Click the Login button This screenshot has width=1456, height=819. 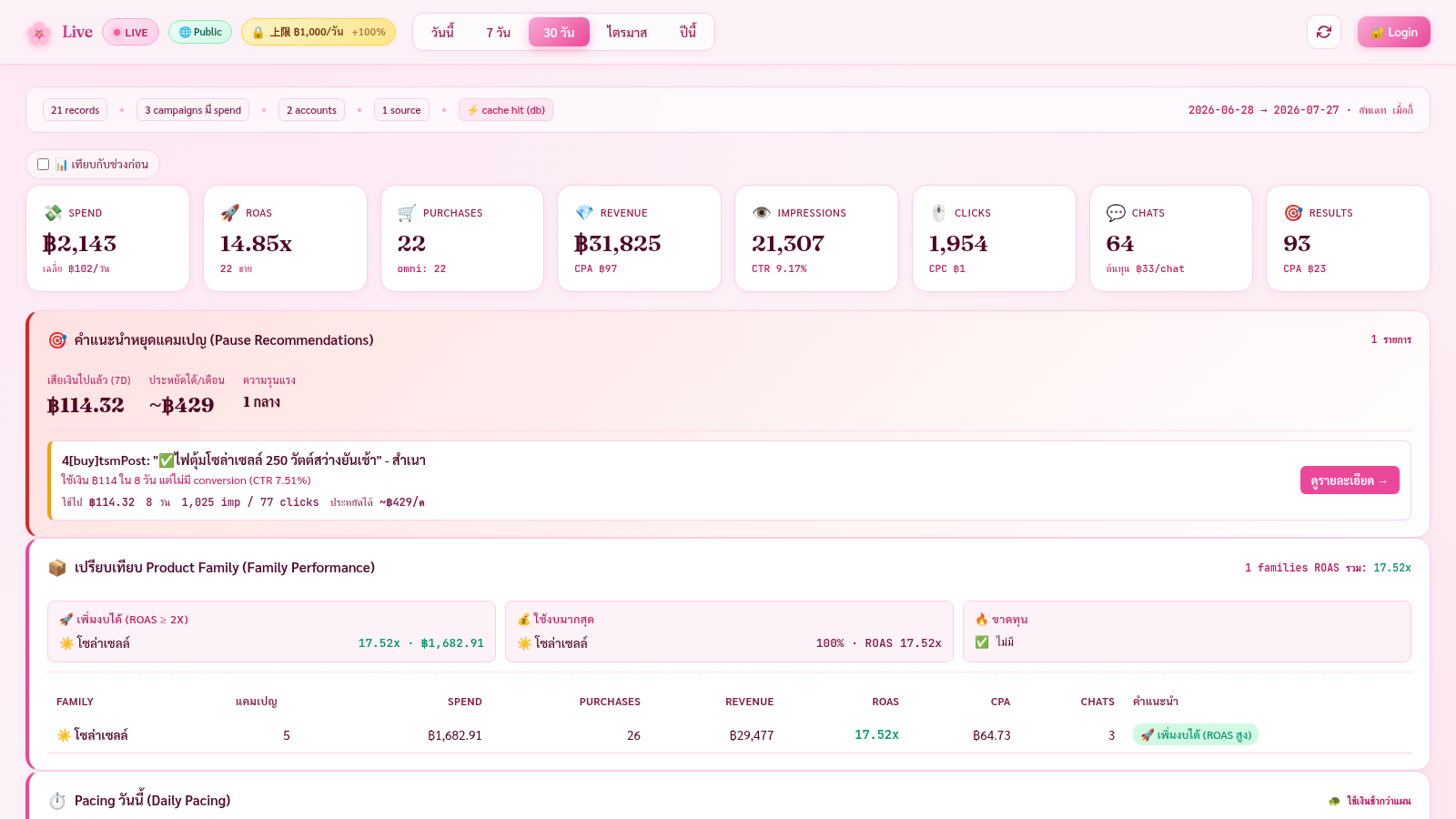click(1394, 32)
